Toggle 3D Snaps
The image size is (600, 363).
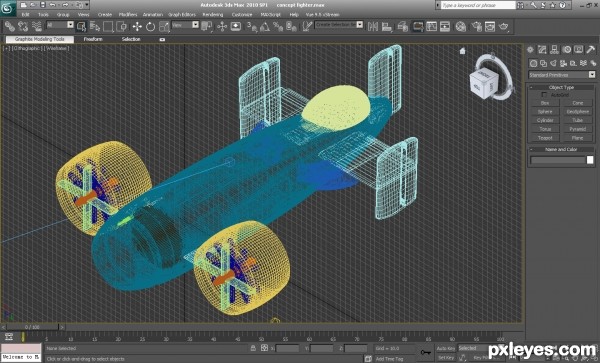pos(252,26)
